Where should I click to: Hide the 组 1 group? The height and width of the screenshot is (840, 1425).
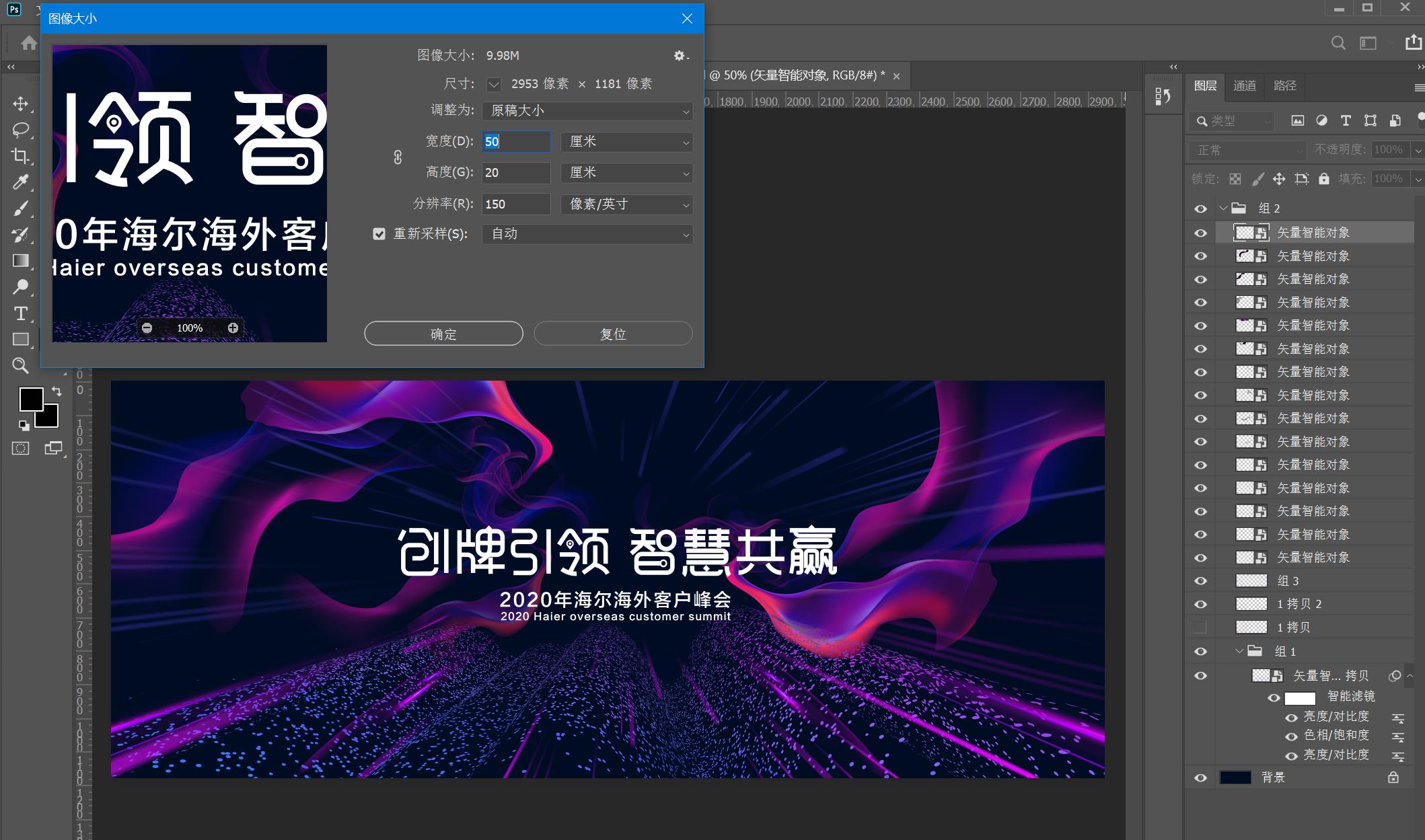1200,652
